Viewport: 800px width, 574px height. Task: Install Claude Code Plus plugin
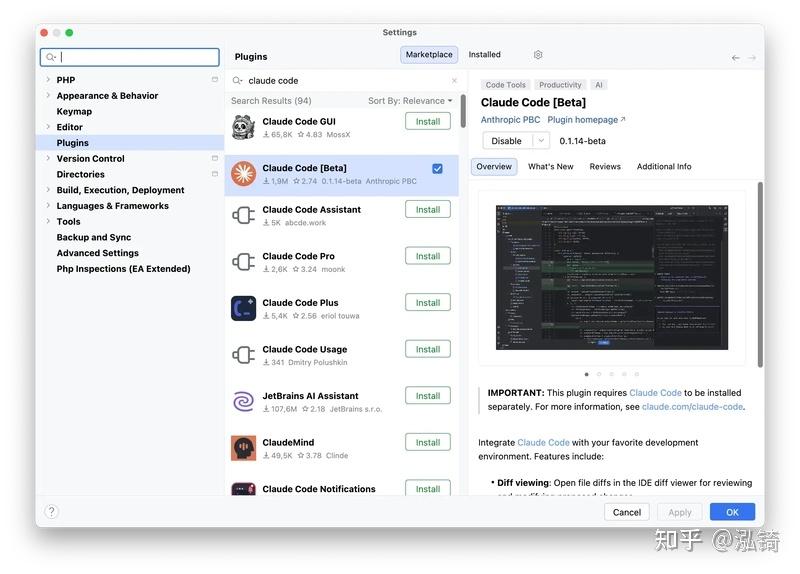[x=428, y=303]
